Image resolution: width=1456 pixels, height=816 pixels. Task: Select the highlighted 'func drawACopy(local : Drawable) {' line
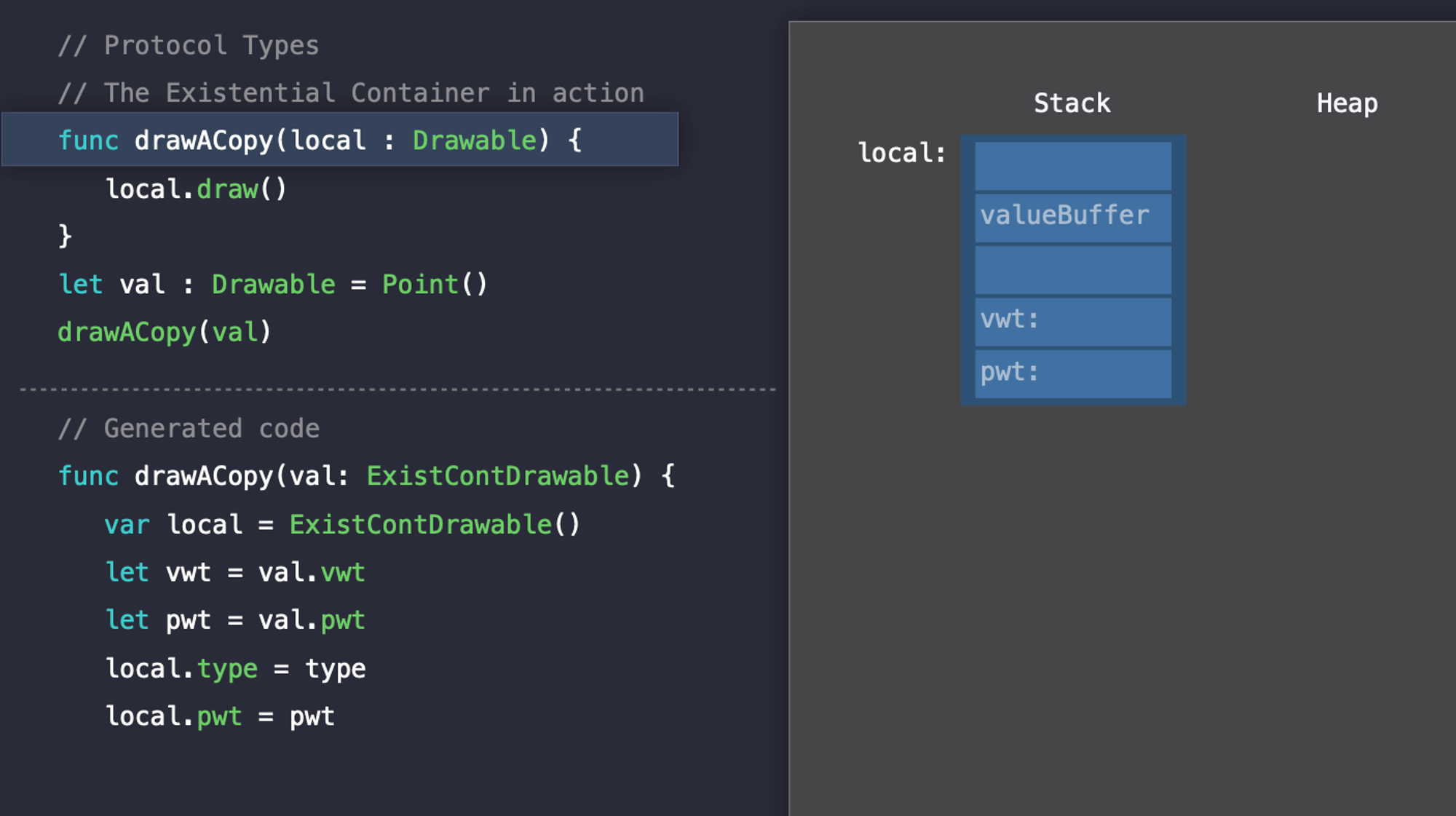coord(340,139)
